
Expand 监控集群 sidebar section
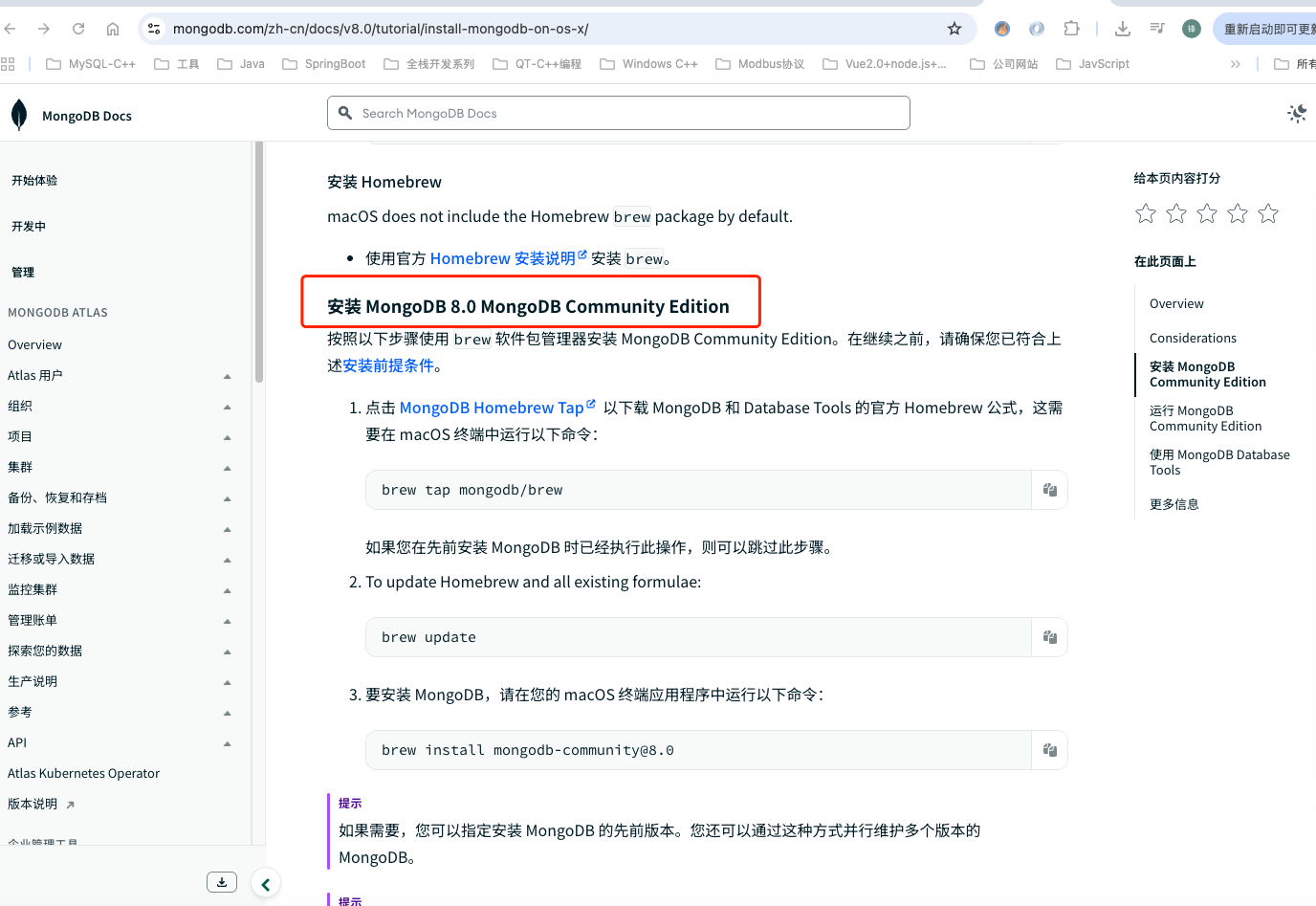[x=228, y=590]
